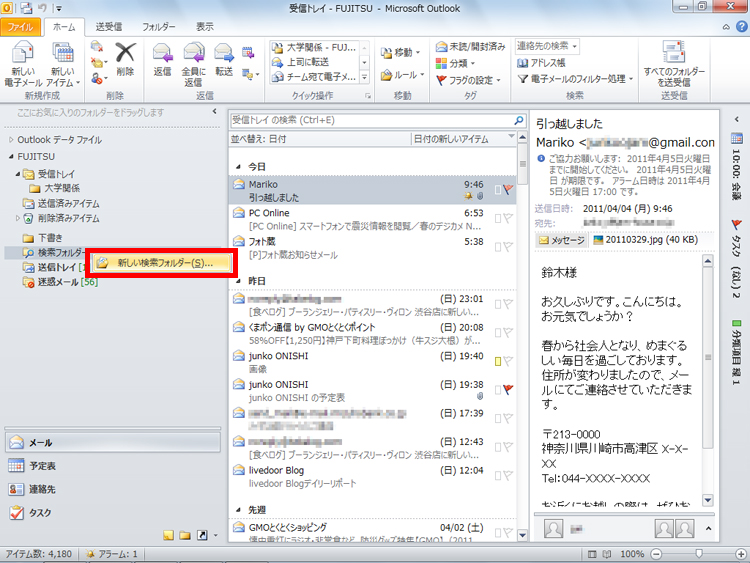Open the ファイル tab
The height and width of the screenshot is (563, 750).
click(21, 27)
